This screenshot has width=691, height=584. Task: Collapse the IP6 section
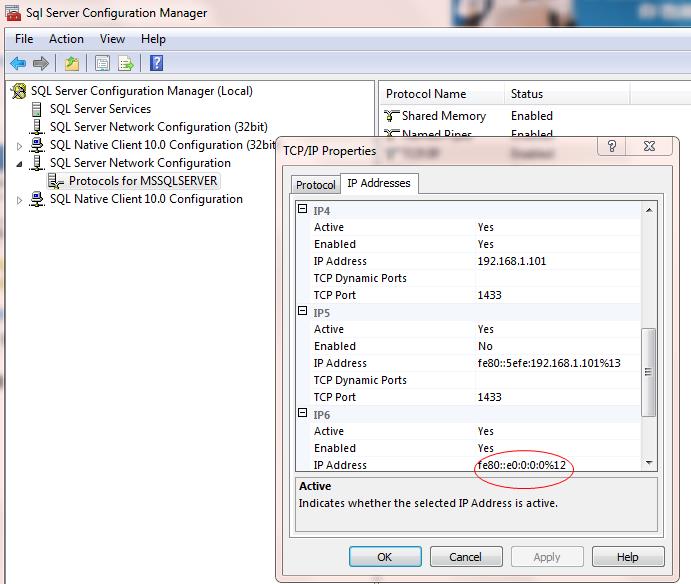(302, 413)
